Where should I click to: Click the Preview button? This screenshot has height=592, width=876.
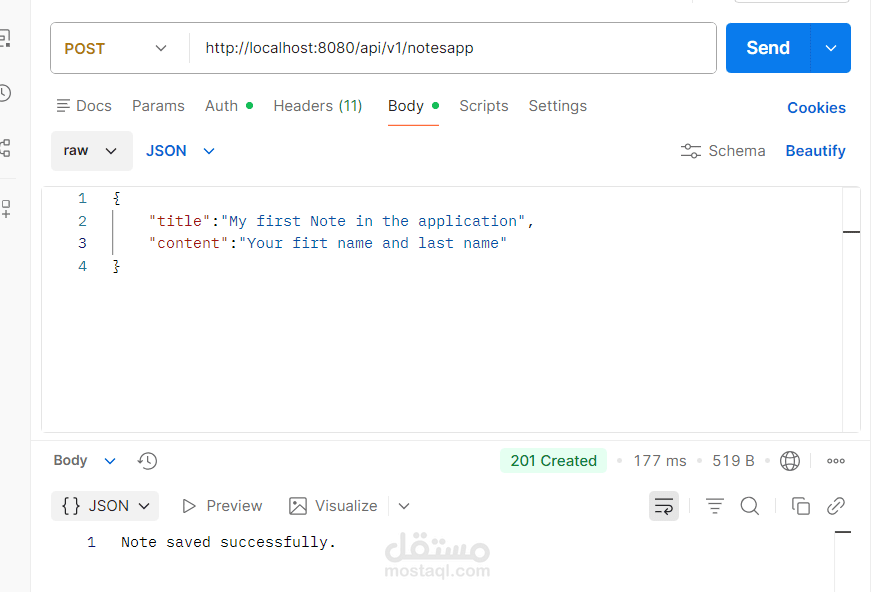point(222,506)
